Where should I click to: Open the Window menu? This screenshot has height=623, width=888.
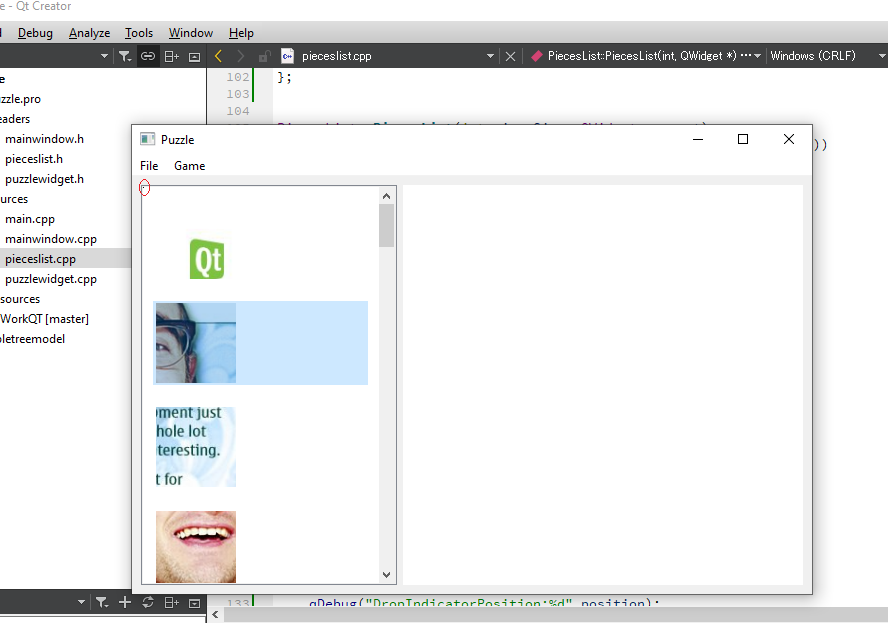coord(191,33)
